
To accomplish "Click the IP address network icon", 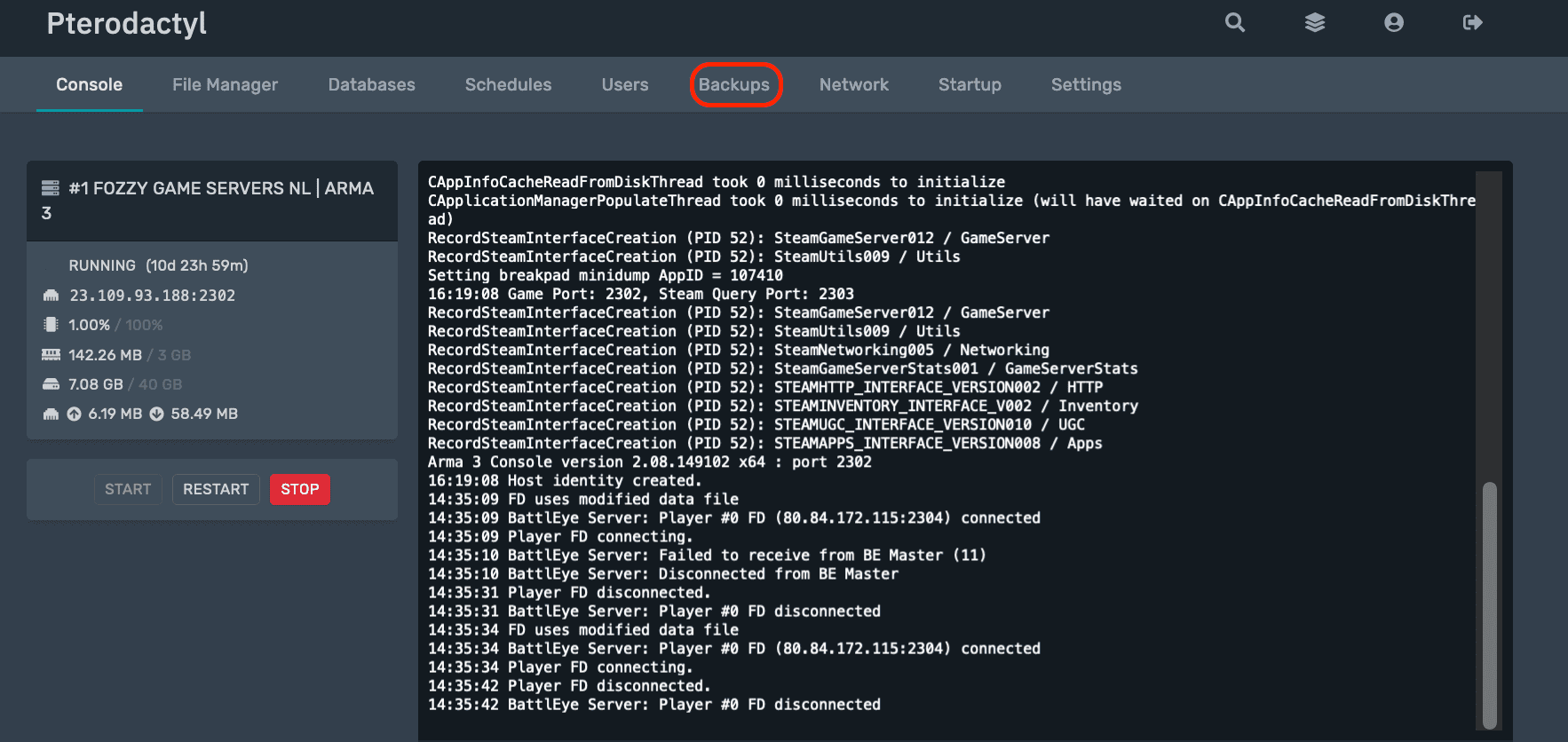I will [x=51, y=296].
